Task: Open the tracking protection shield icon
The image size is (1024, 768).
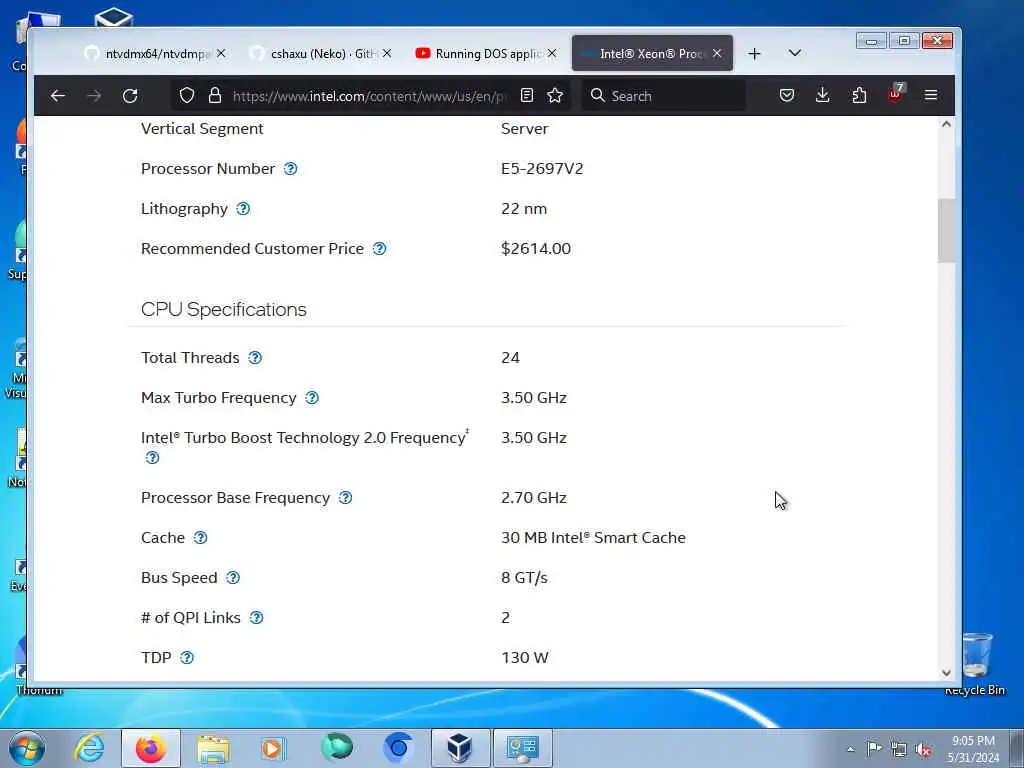Action: (x=187, y=95)
